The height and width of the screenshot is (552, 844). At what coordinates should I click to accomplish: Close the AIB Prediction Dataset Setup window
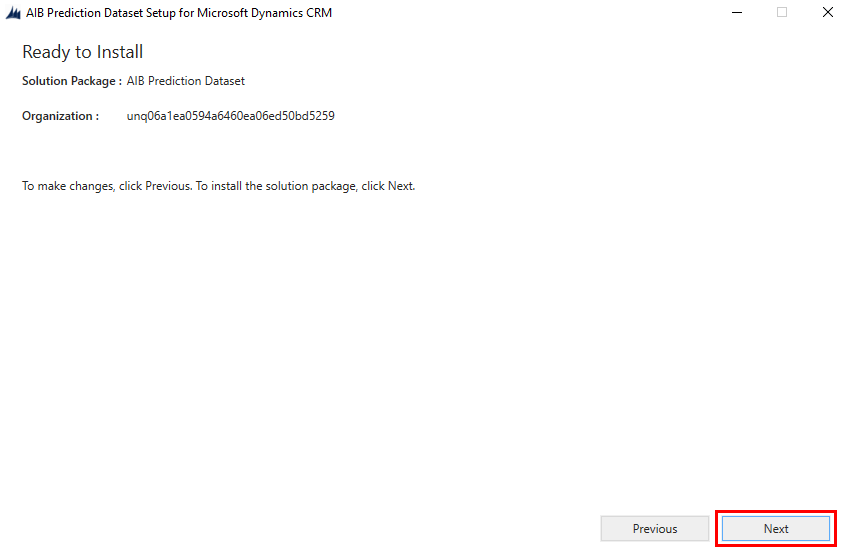[x=827, y=13]
